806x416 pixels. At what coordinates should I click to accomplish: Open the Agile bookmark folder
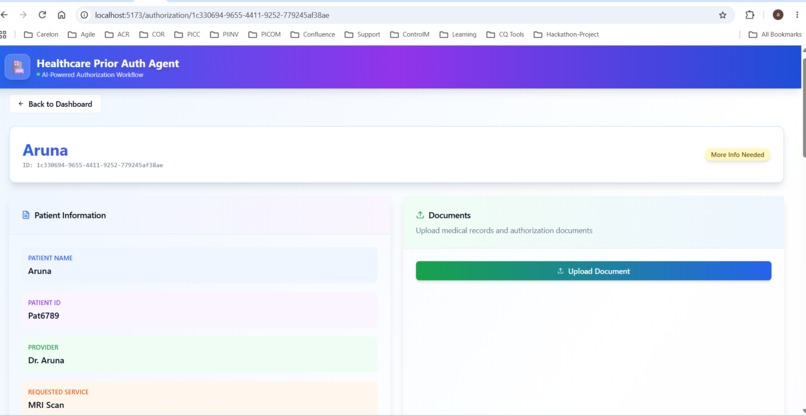click(x=82, y=34)
